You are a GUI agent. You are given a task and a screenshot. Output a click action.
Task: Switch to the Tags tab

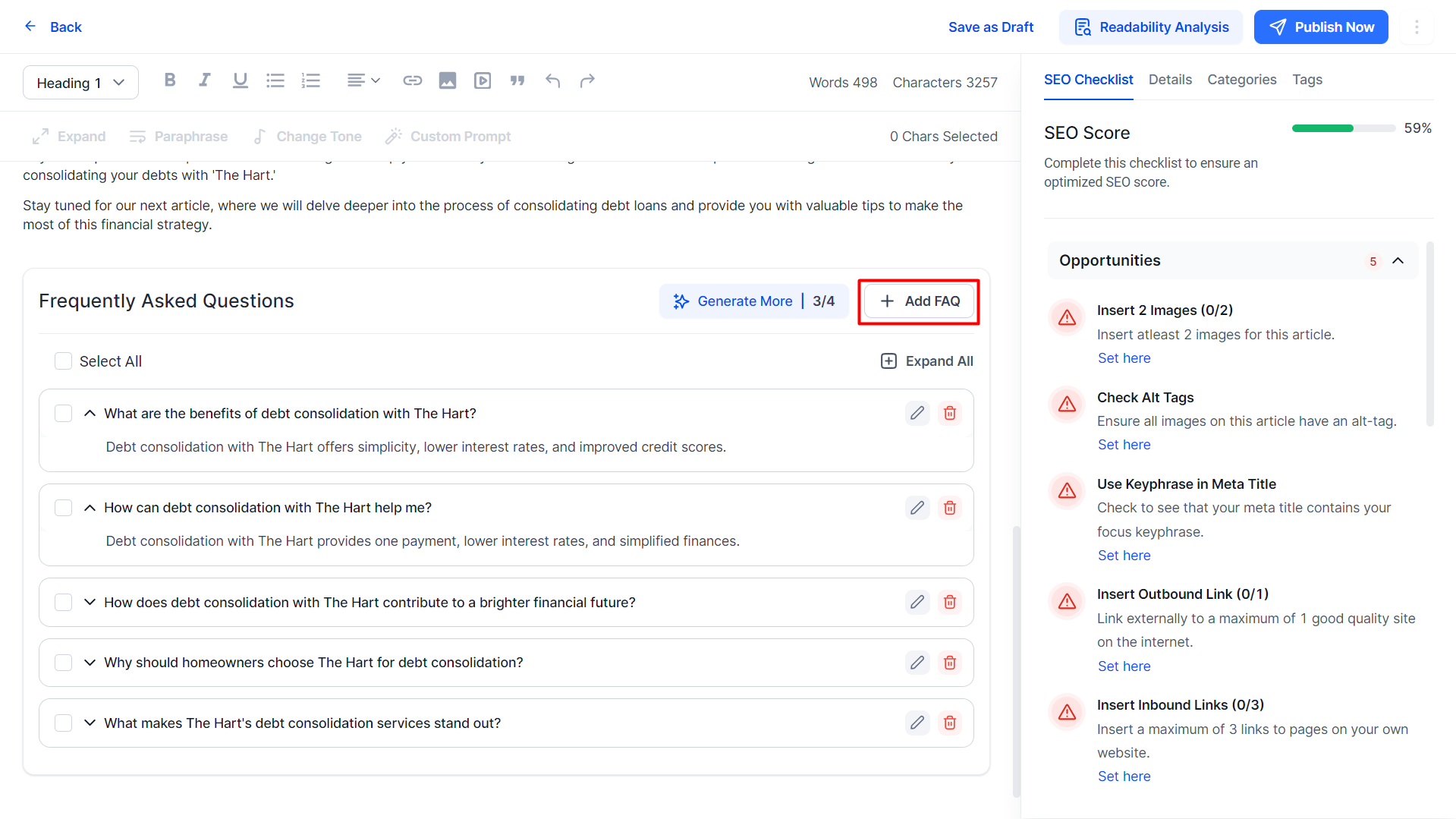click(x=1307, y=80)
